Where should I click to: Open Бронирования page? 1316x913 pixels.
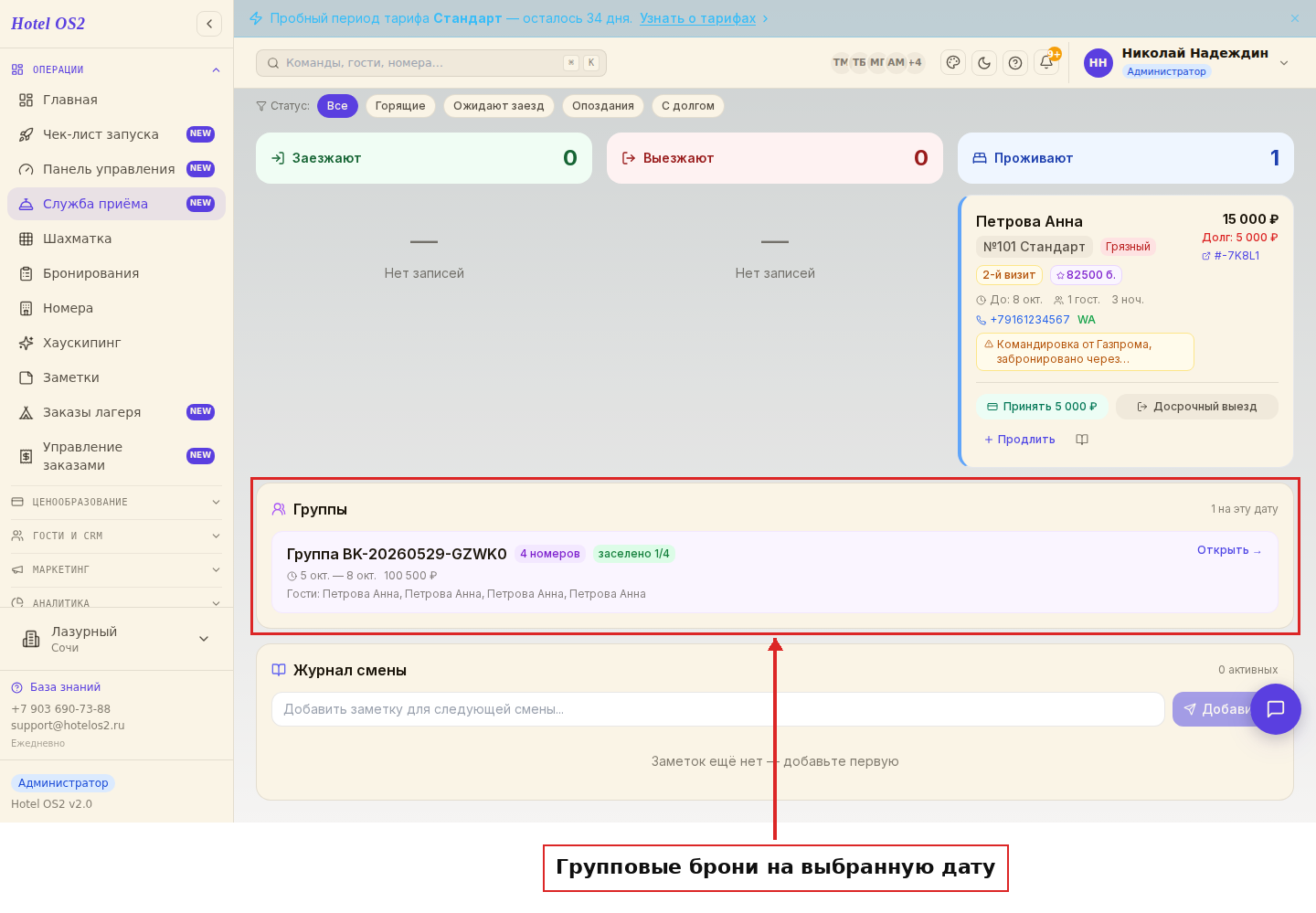116,273
